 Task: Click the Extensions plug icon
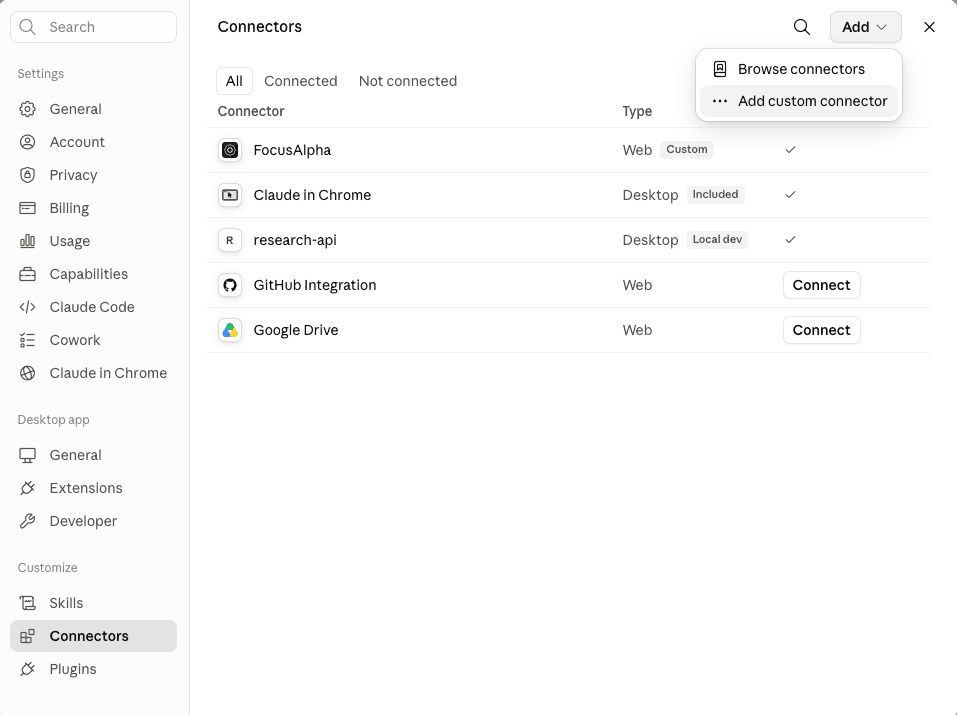coord(27,488)
